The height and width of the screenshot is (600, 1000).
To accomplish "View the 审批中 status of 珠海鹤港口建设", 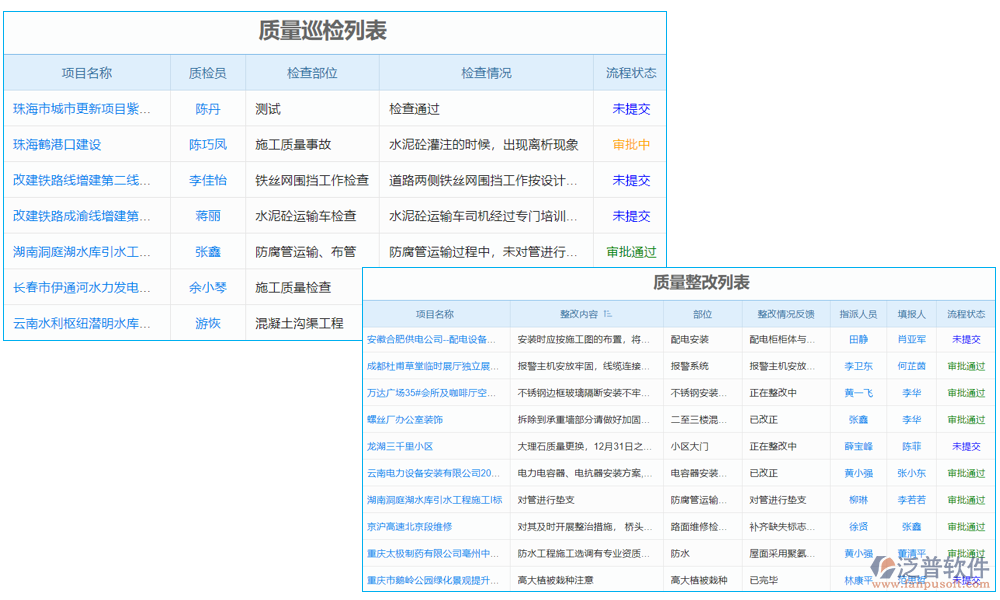I will point(630,144).
